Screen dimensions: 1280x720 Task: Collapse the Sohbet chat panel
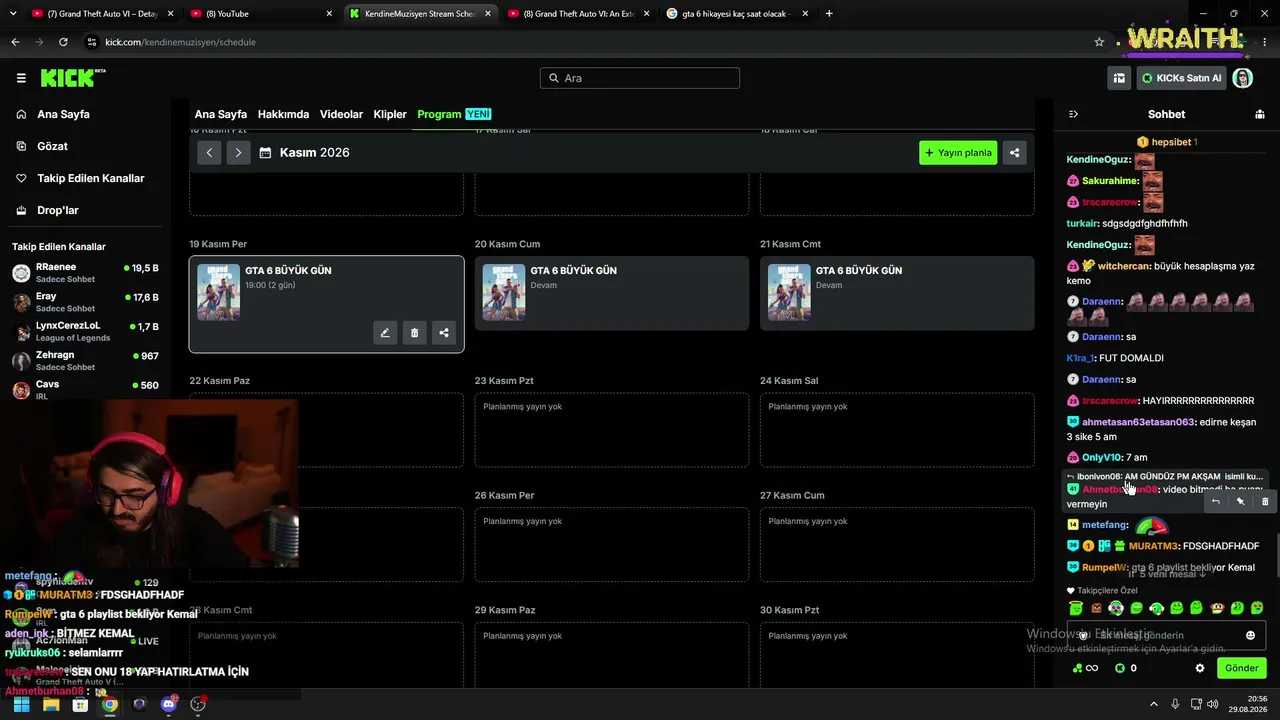[1073, 114]
